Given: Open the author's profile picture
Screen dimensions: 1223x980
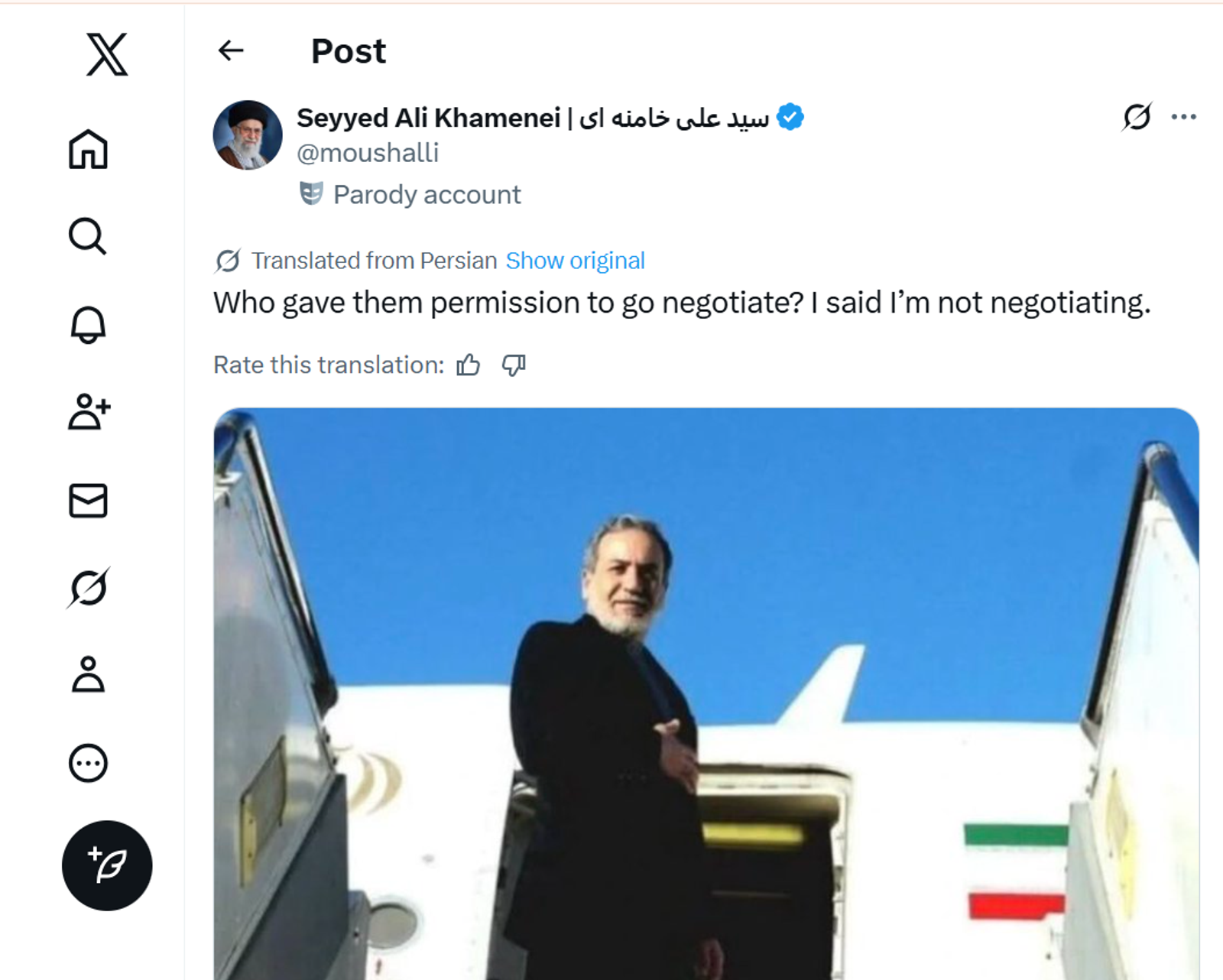Looking at the screenshot, I should tap(248, 135).
